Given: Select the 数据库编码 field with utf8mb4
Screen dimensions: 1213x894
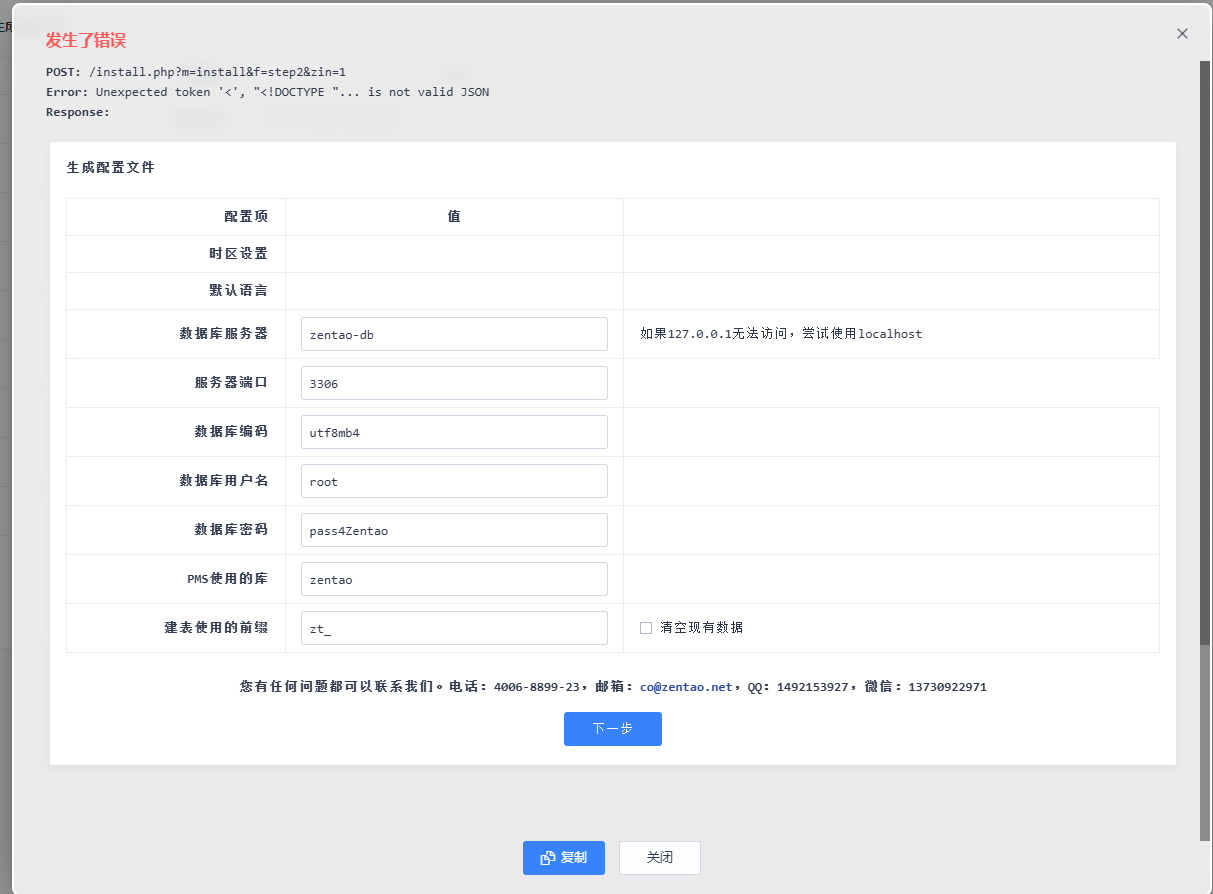Looking at the screenshot, I should [454, 432].
